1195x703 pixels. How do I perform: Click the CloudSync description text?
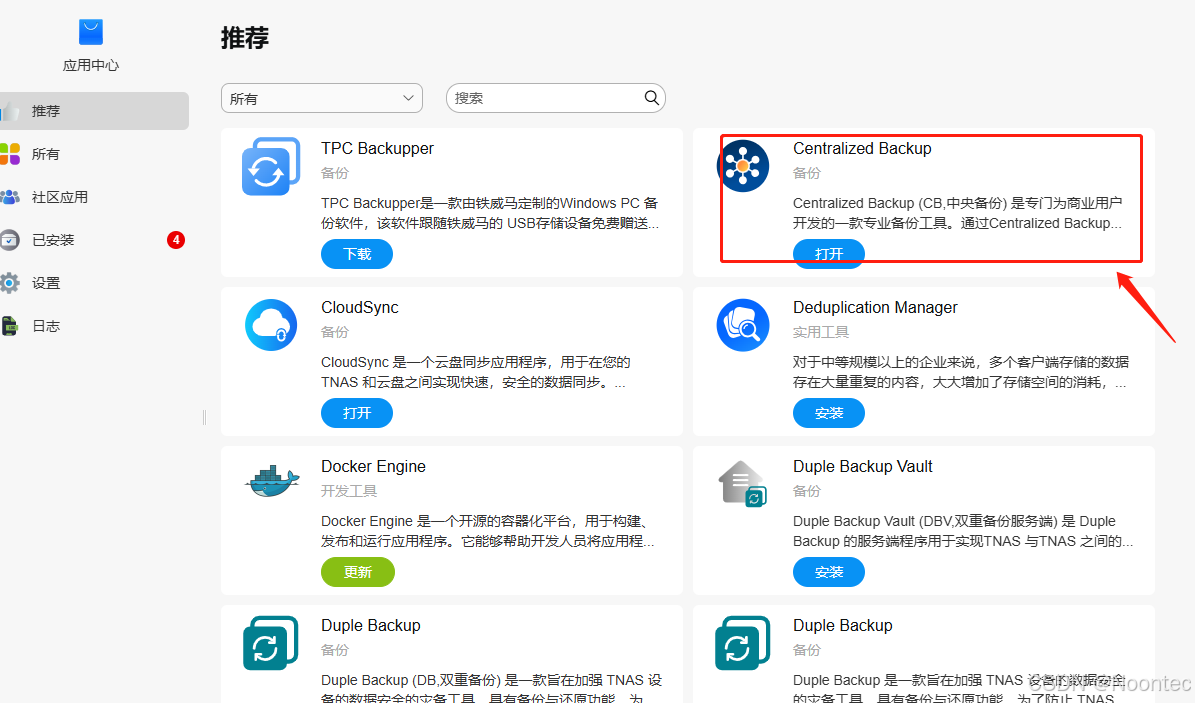coord(476,372)
